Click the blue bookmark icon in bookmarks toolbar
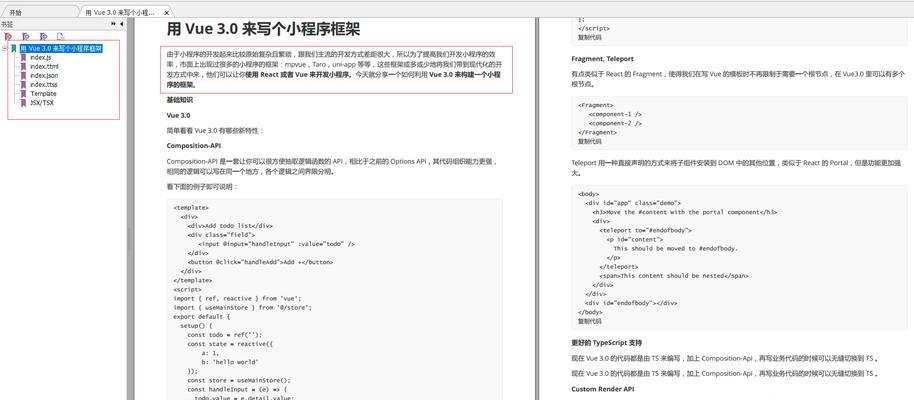Image resolution: width=914 pixels, height=400 pixels. point(43,36)
